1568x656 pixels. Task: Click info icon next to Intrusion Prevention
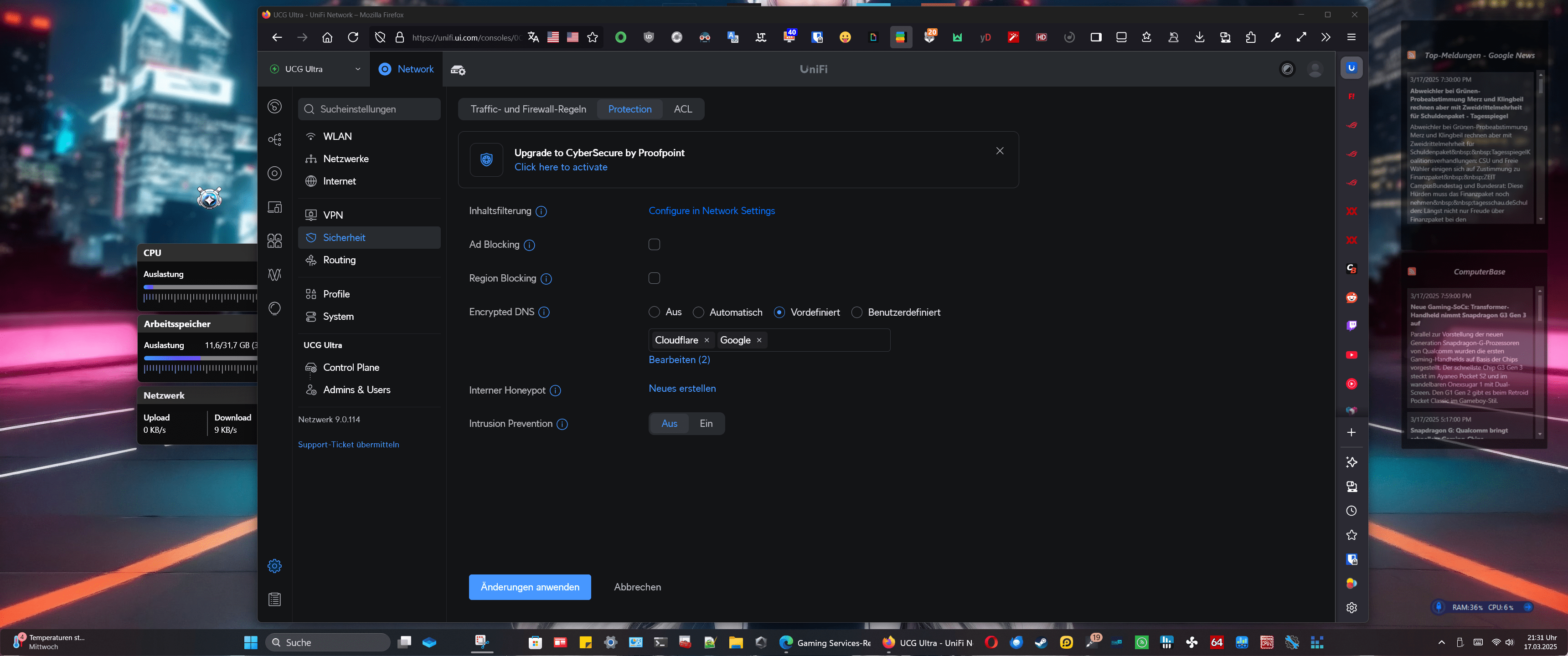click(x=562, y=424)
